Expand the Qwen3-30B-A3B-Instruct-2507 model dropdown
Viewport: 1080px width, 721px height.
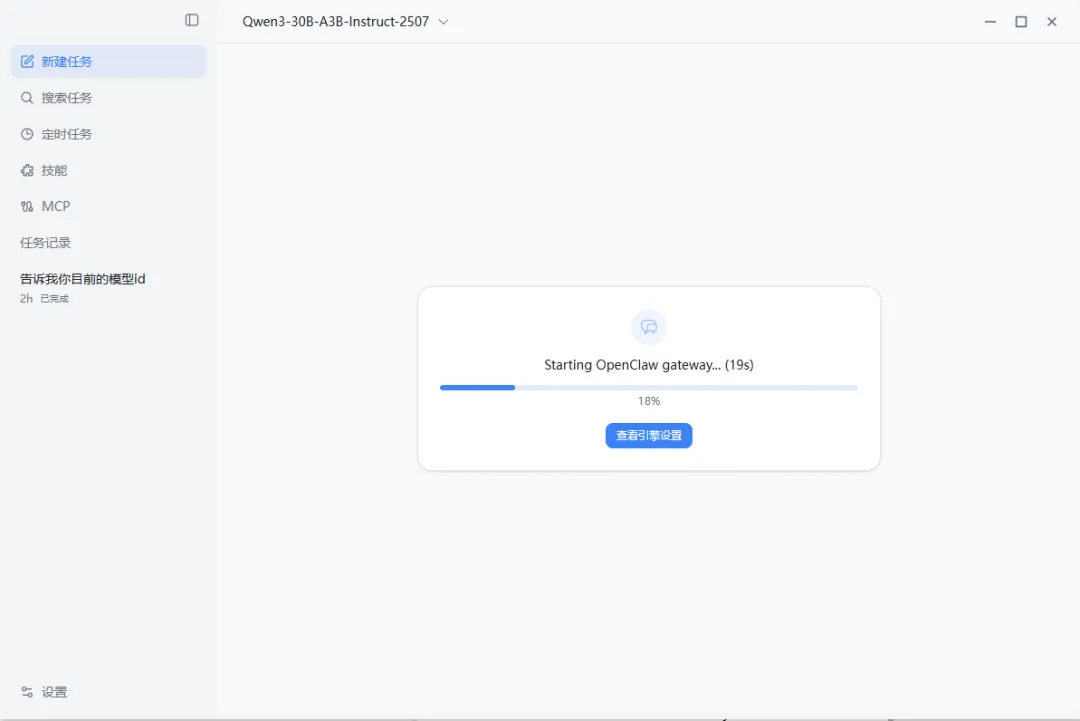[x=345, y=21]
